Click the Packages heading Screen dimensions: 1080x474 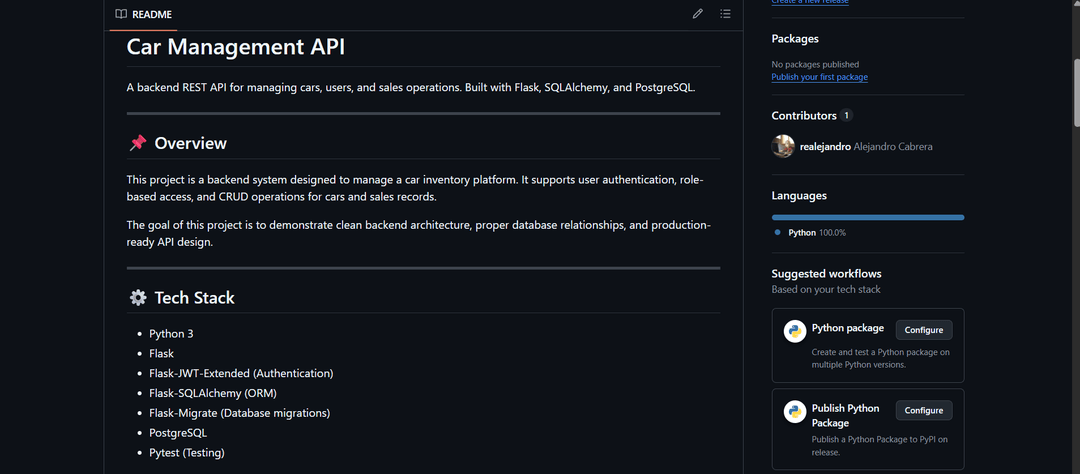[795, 39]
